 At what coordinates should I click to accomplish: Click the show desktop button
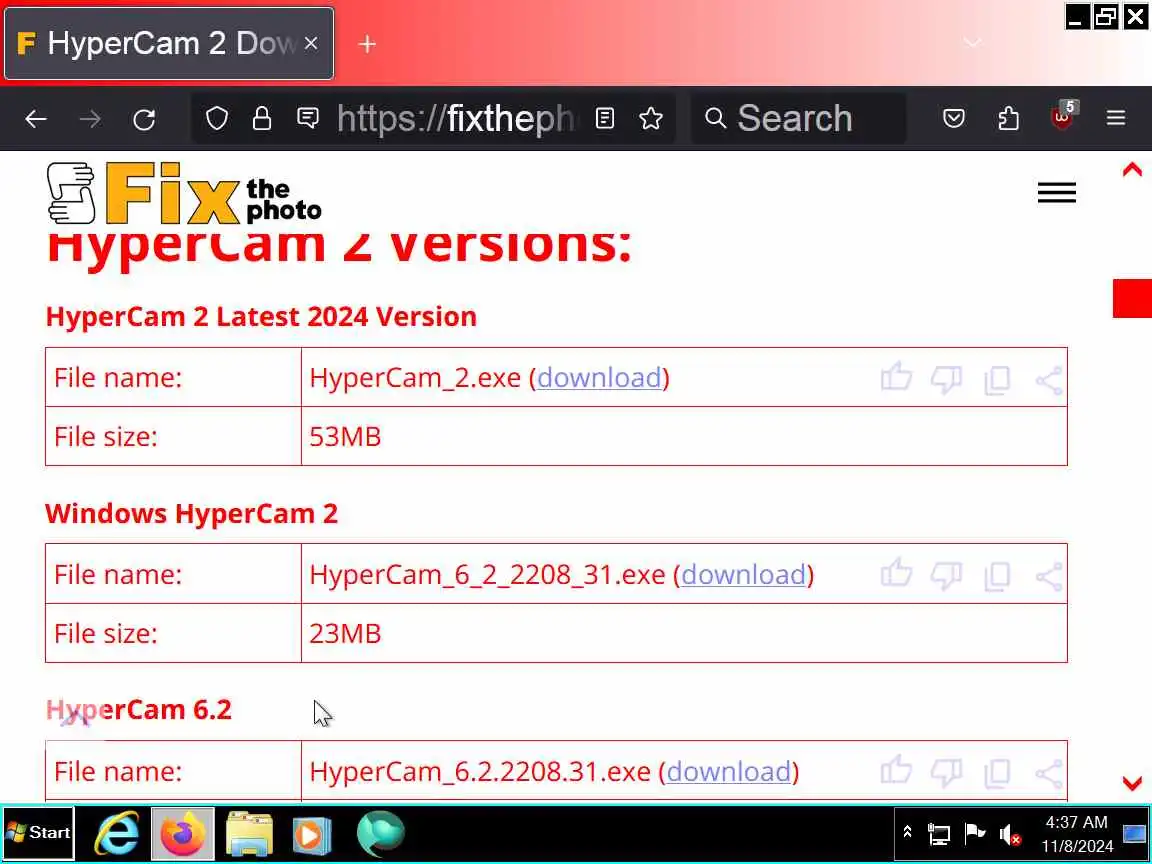tap(1134, 834)
